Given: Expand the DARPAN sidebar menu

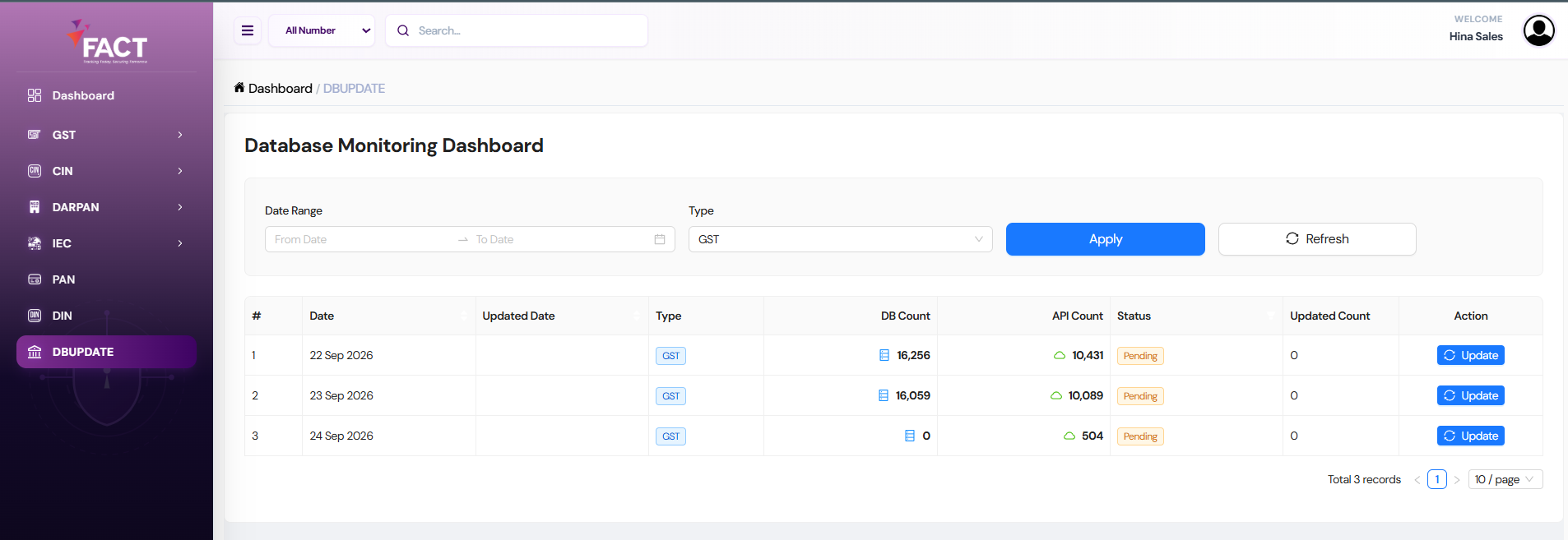Looking at the screenshot, I should pyautogui.click(x=106, y=207).
